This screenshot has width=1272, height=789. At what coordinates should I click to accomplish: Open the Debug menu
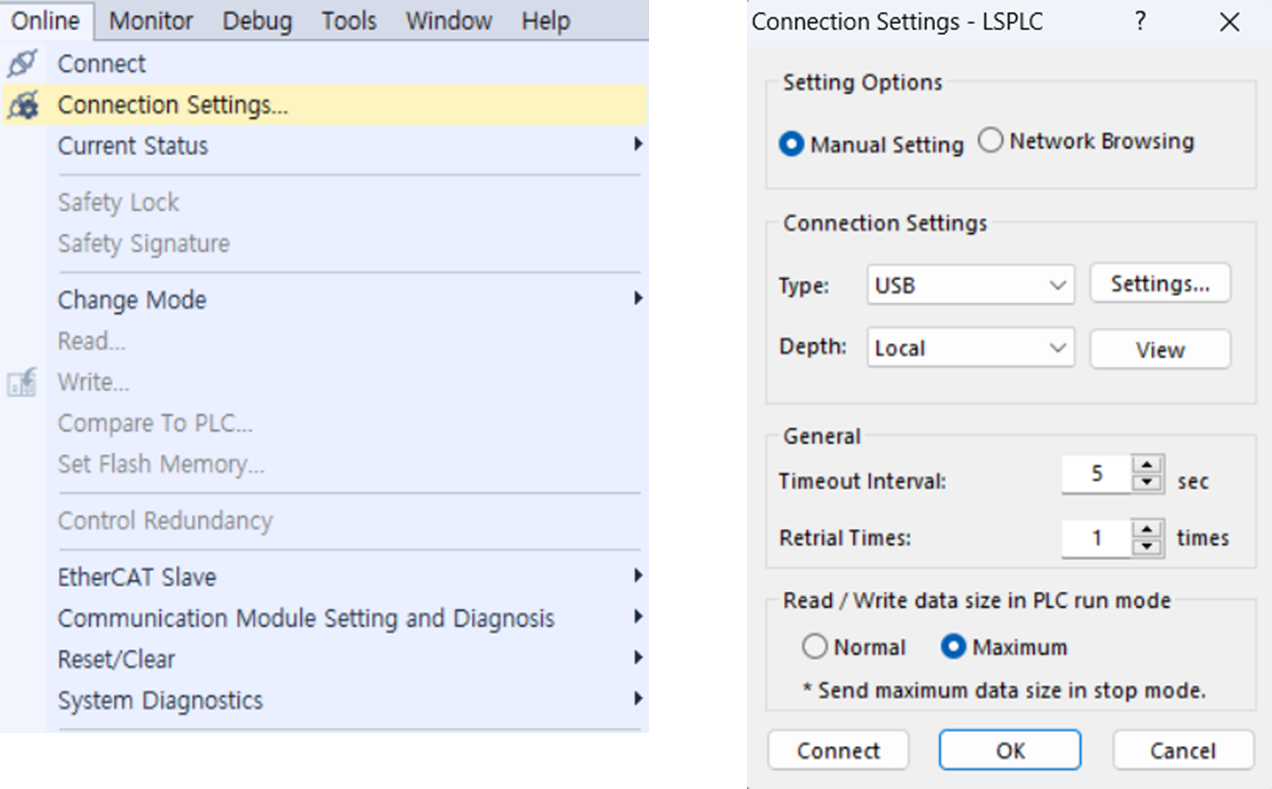pos(257,20)
